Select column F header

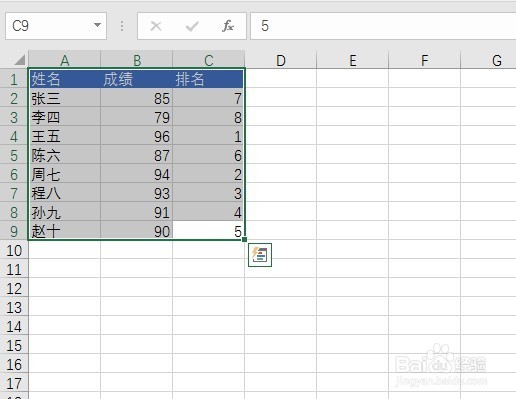(425, 60)
